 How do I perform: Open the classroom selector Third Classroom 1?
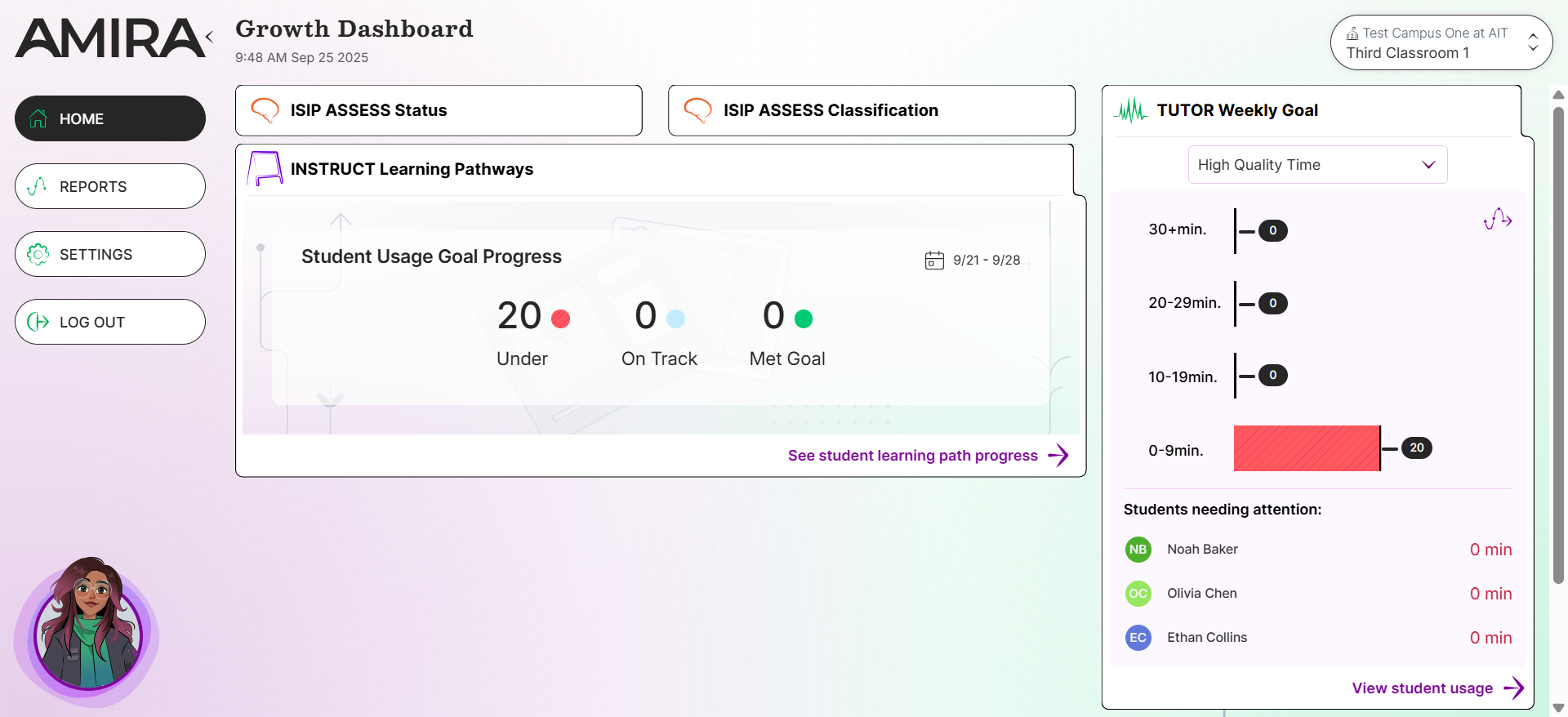[1441, 43]
